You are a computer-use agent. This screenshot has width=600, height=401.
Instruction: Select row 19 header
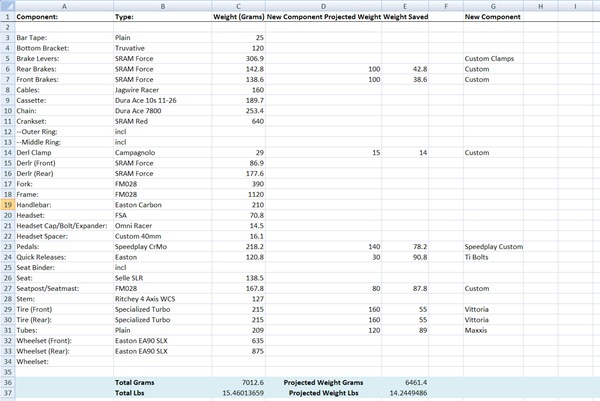pyautogui.click(x=7, y=205)
